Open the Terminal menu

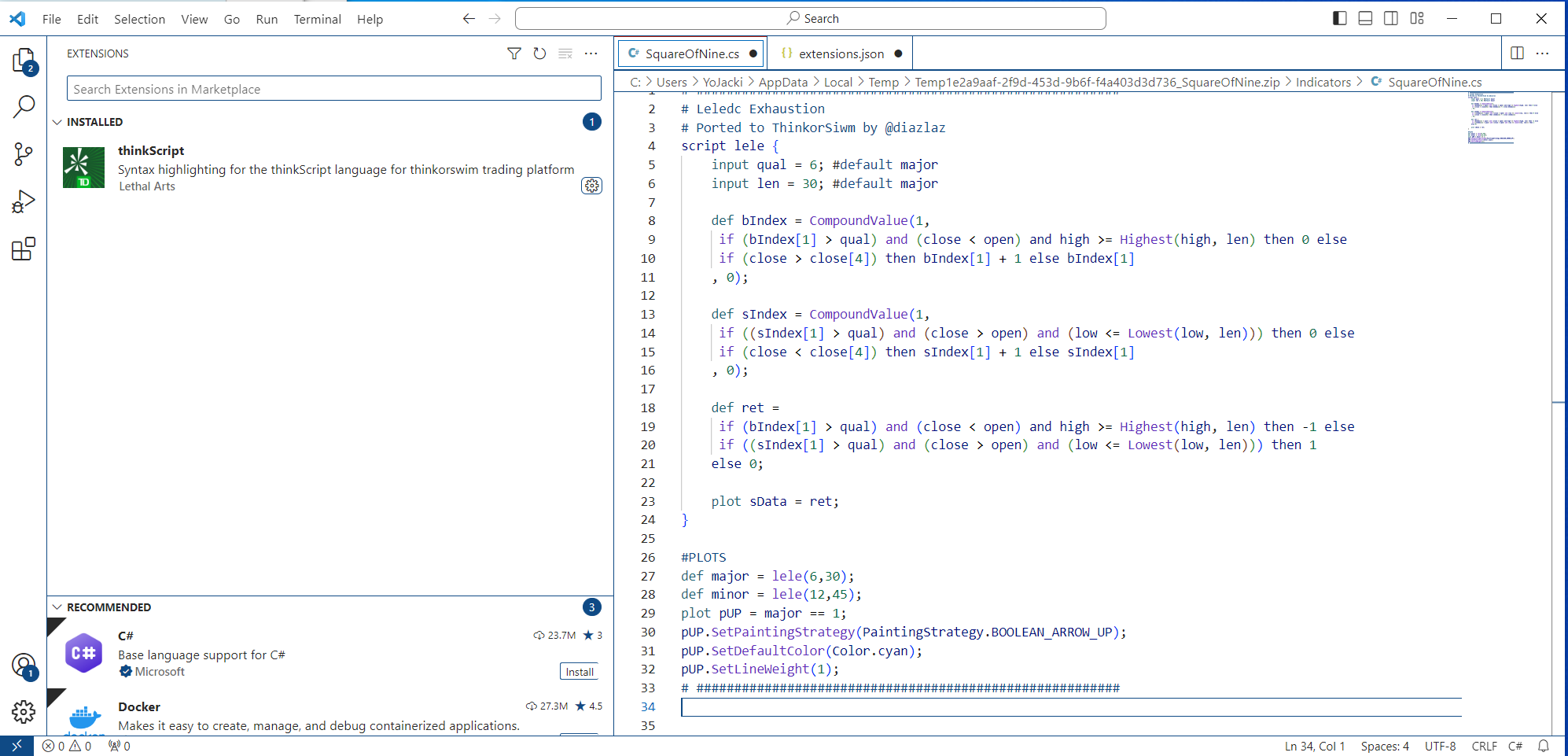[318, 19]
